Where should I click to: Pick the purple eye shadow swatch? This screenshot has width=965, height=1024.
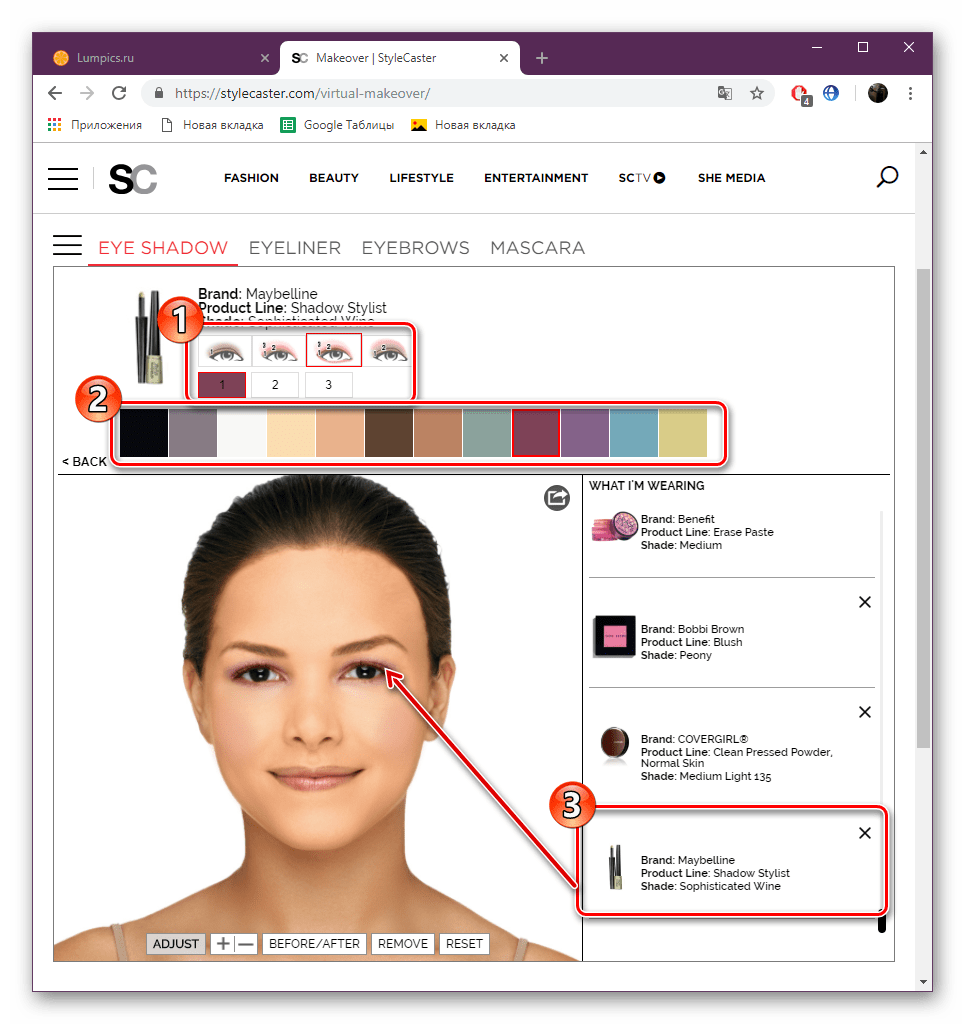[x=585, y=433]
